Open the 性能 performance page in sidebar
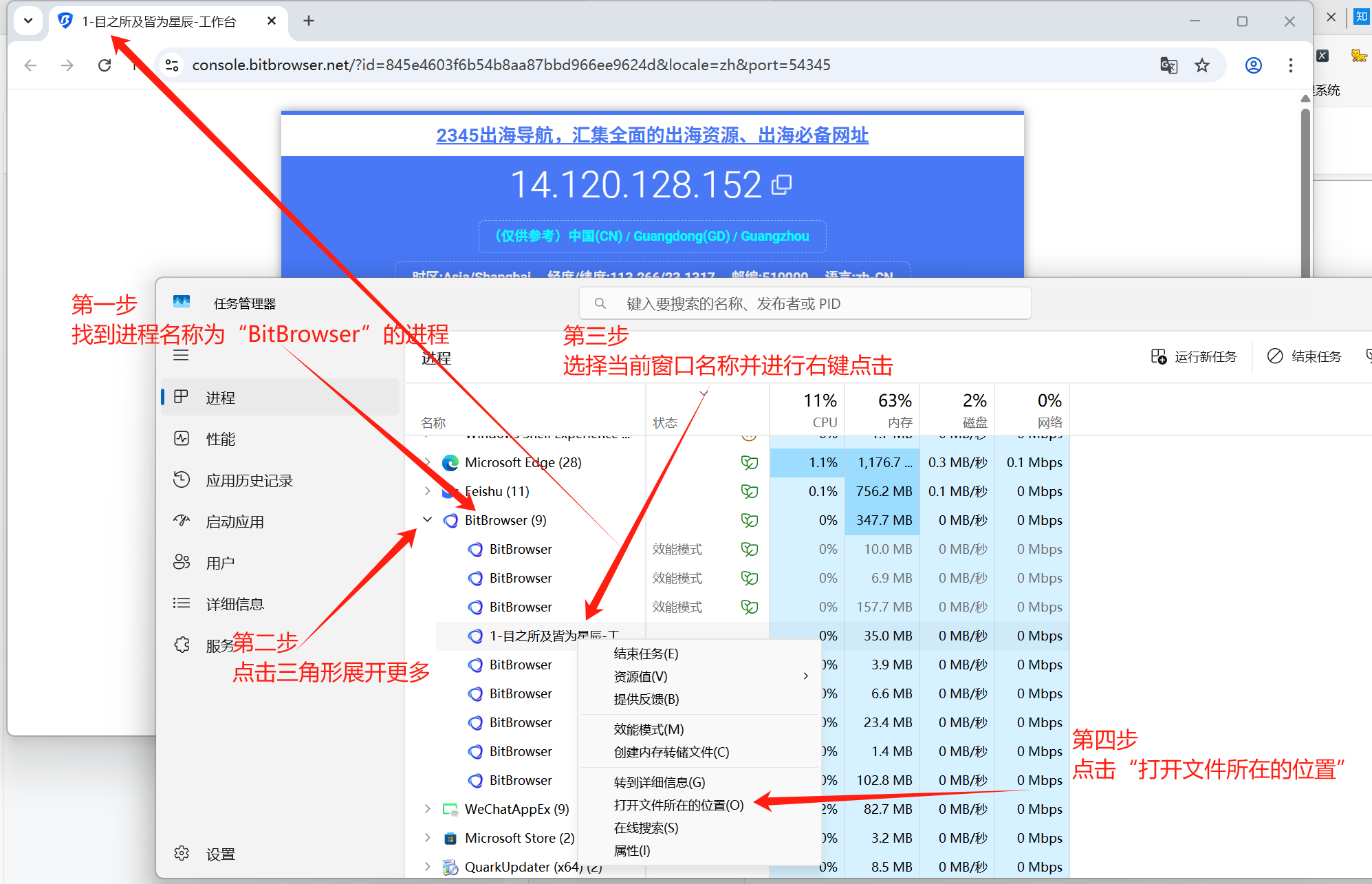Image resolution: width=1372 pixels, height=884 pixels. [220, 439]
